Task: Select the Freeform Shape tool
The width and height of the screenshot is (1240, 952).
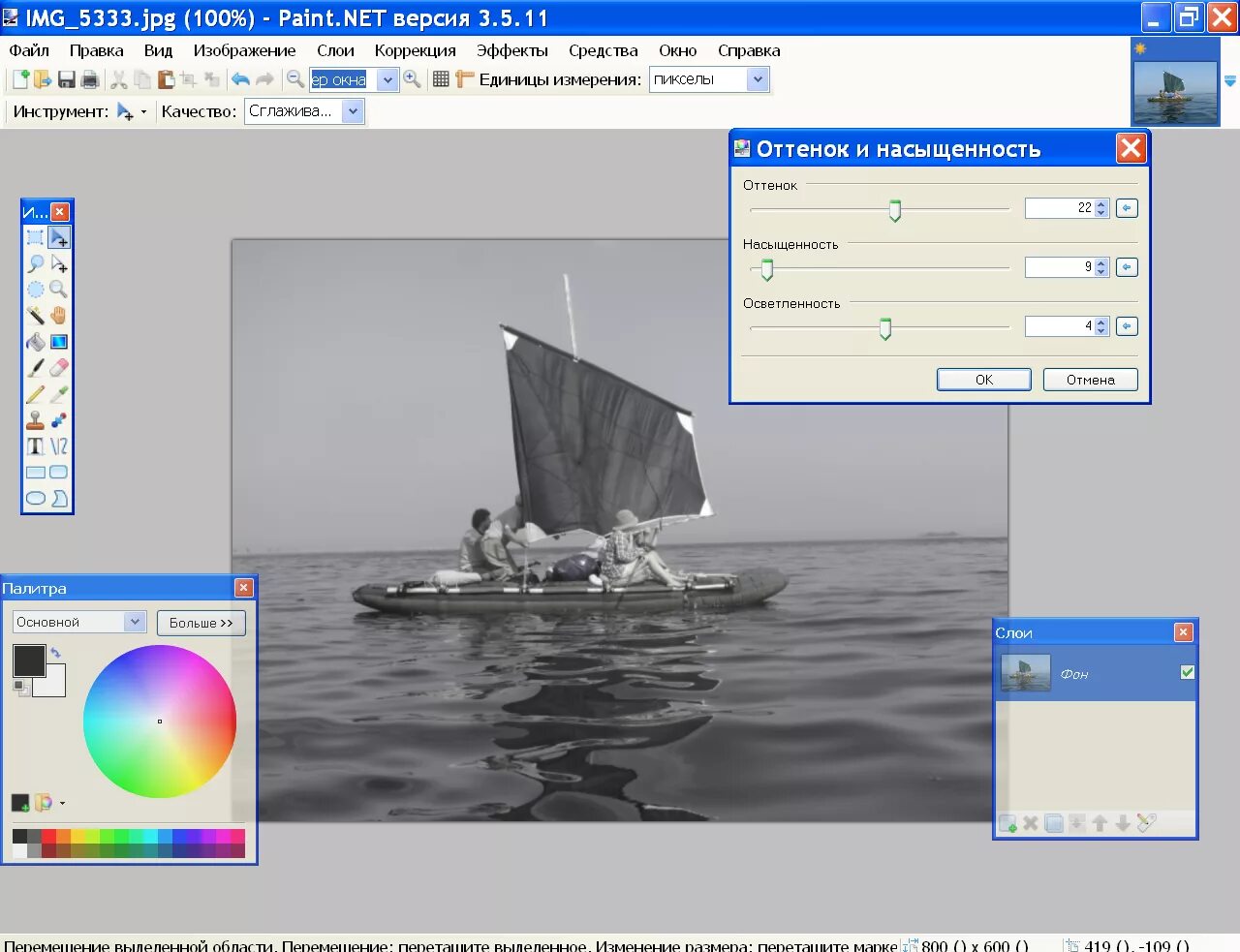Action: coord(59,499)
